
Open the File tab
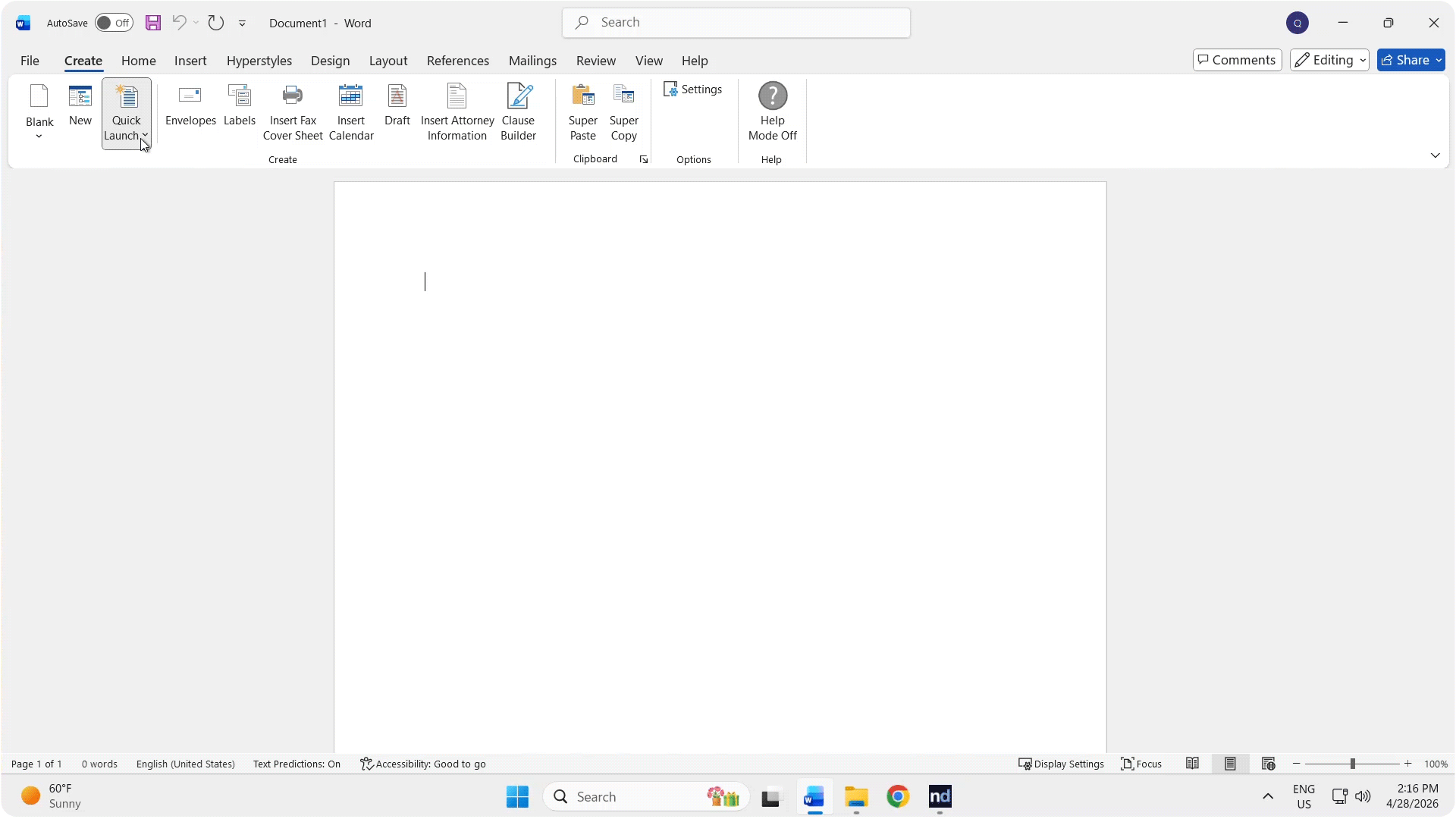coord(30,61)
